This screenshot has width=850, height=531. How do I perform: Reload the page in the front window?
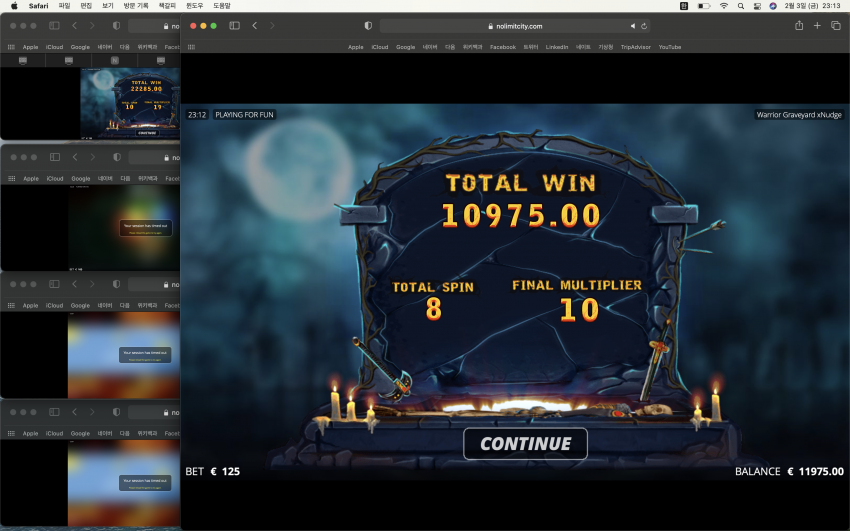pos(644,26)
